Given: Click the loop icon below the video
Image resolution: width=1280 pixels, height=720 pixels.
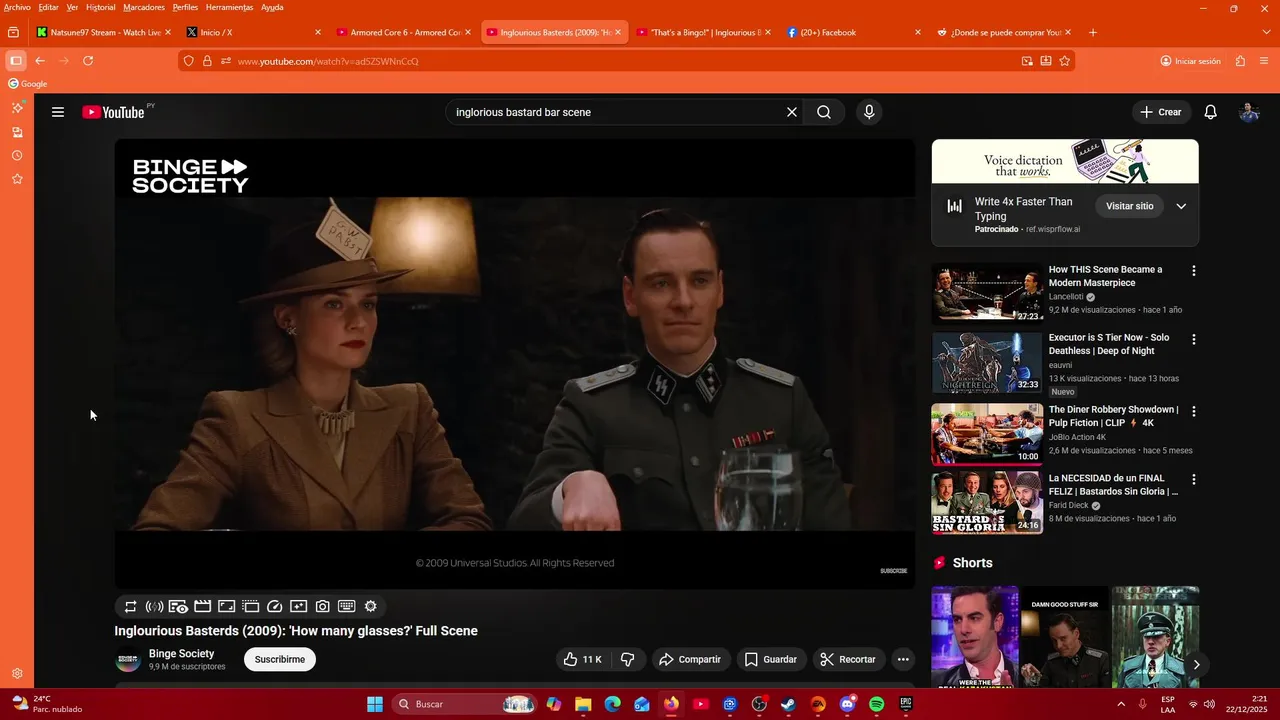Looking at the screenshot, I should tap(130, 606).
